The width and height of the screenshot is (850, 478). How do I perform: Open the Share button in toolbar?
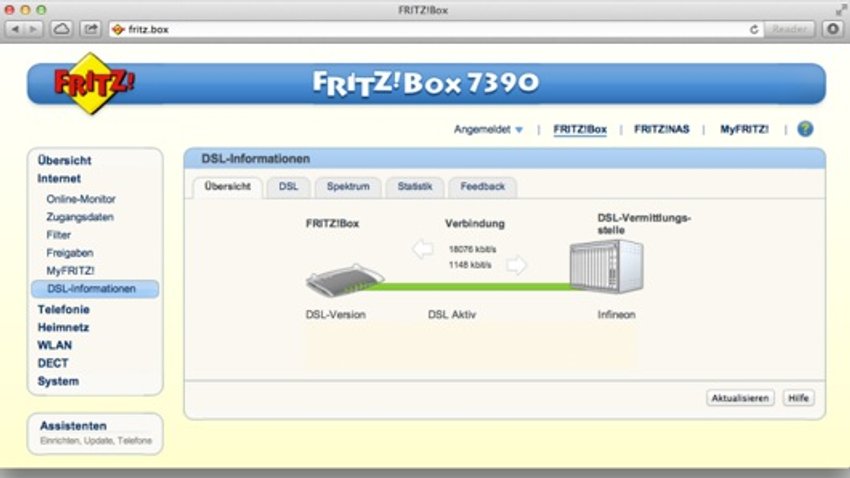coord(91,29)
